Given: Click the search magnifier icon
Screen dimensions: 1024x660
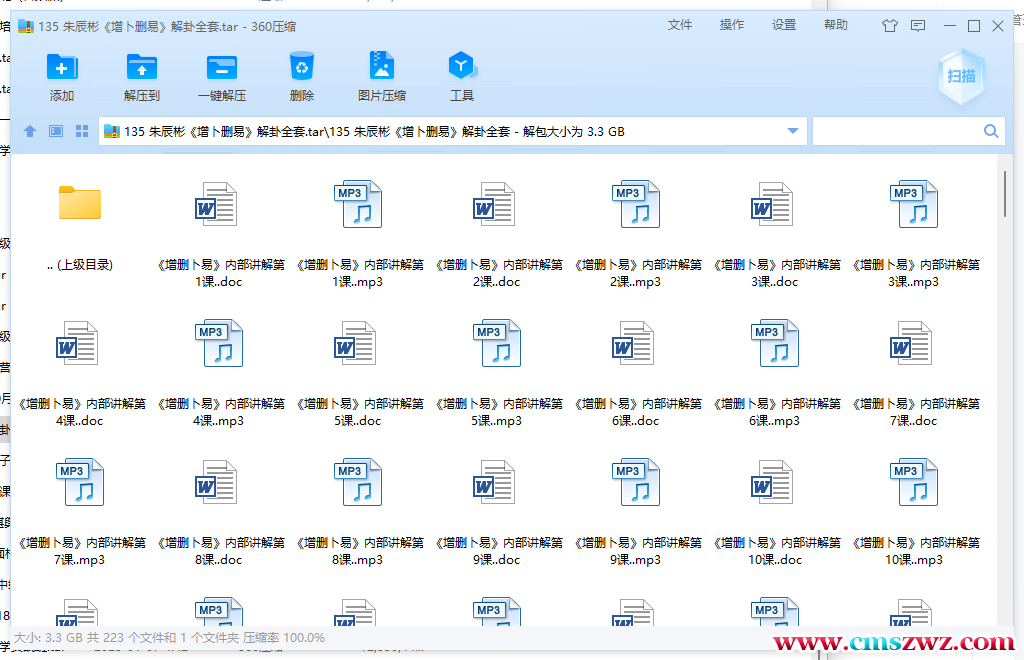Looking at the screenshot, I should 991,131.
